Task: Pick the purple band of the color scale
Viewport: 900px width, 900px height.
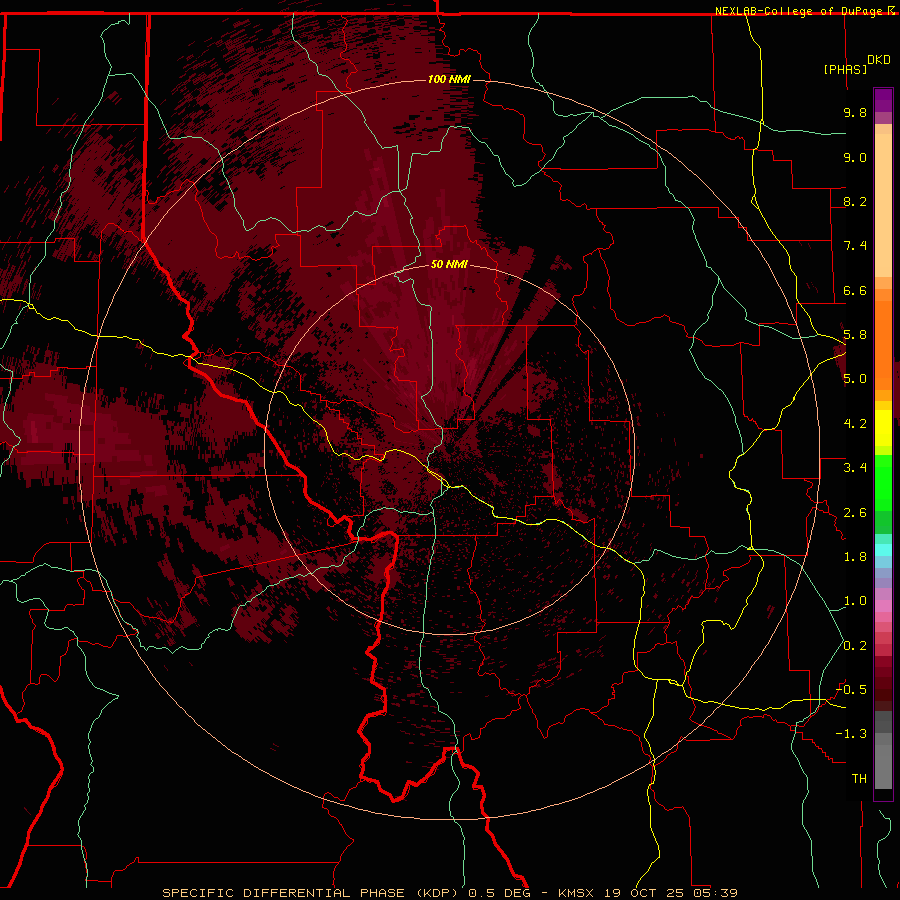Action: coord(883,100)
